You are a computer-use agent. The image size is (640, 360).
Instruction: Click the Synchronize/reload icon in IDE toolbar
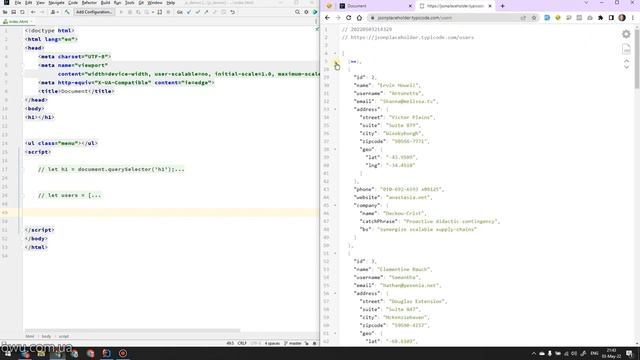click(x=22, y=12)
